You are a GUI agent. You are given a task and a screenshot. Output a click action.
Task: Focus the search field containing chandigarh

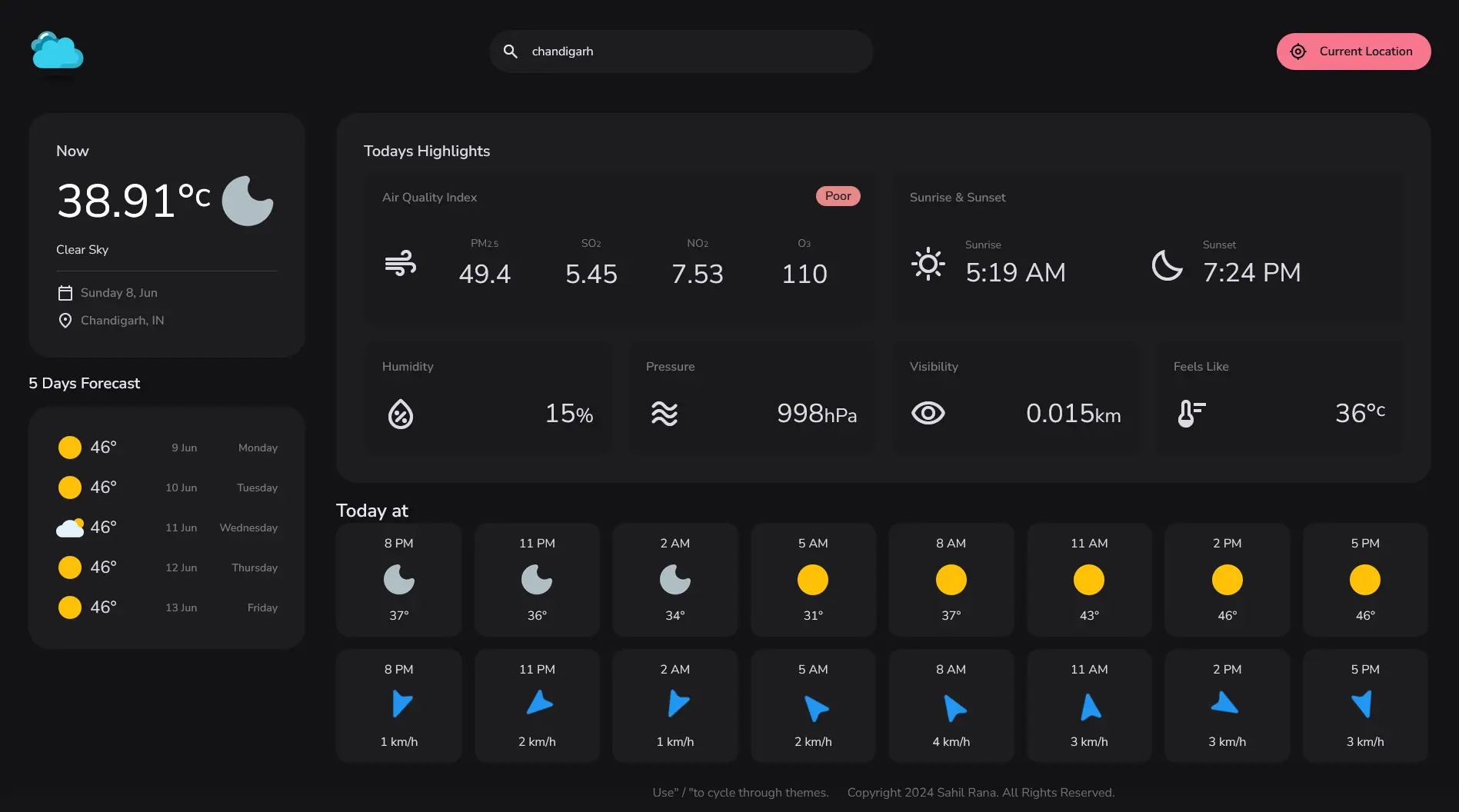(692, 52)
